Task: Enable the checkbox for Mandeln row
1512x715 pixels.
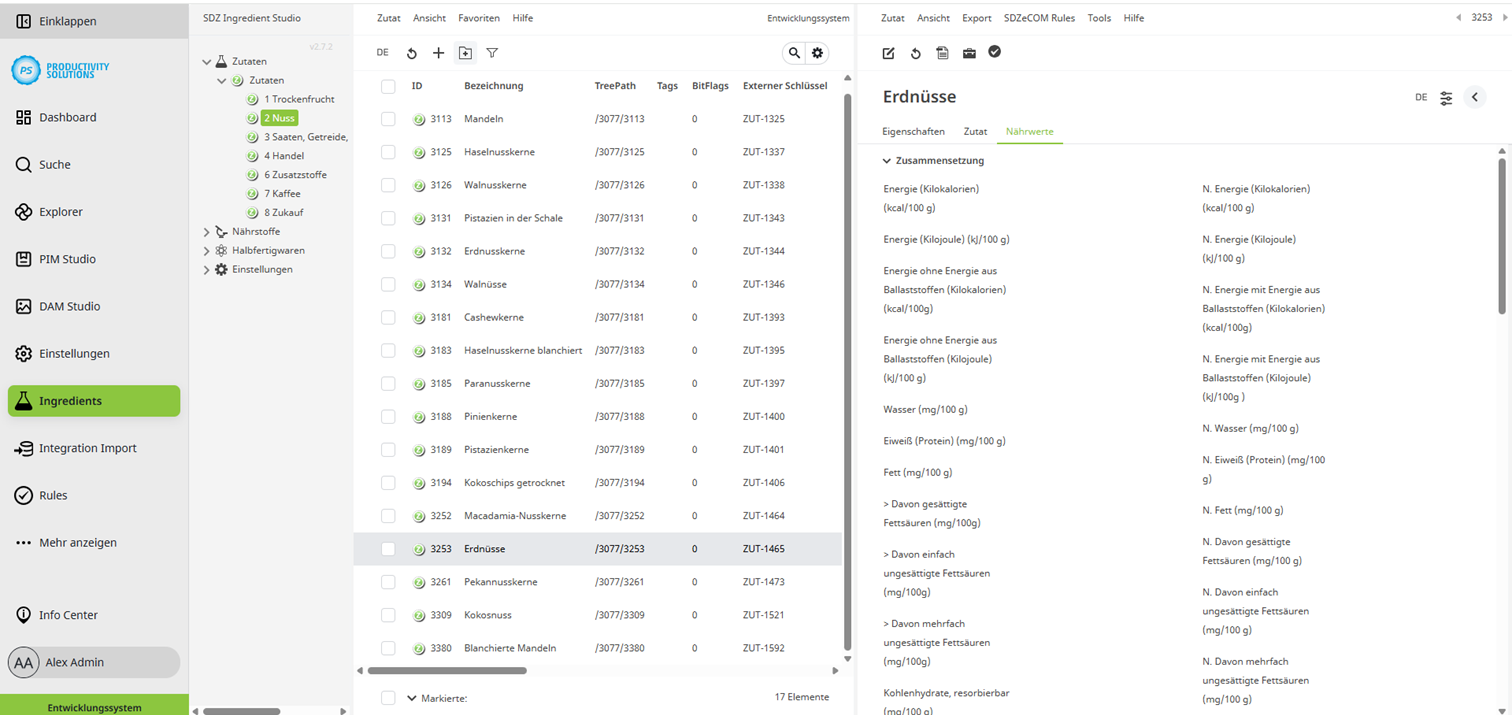Action: click(x=388, y=118)
